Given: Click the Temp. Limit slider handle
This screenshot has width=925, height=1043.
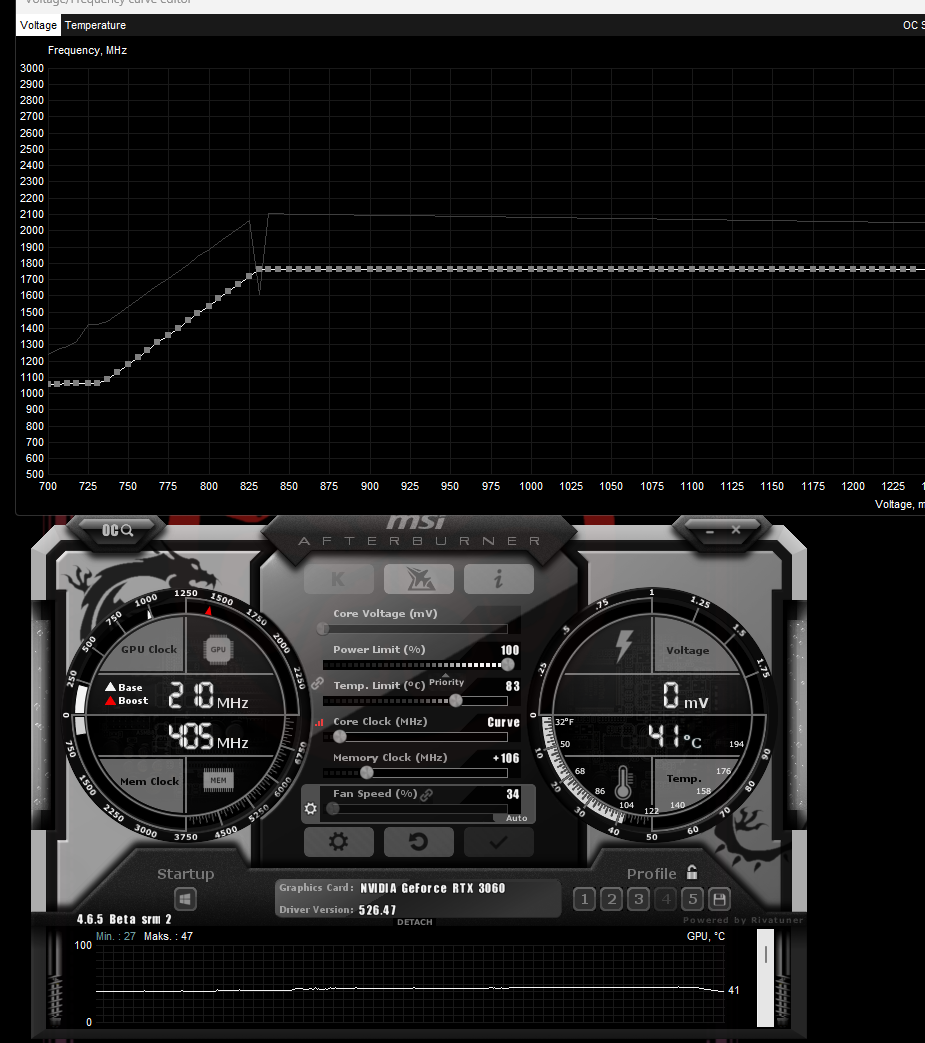Looking at the screenshot, I should pos(456,700).
